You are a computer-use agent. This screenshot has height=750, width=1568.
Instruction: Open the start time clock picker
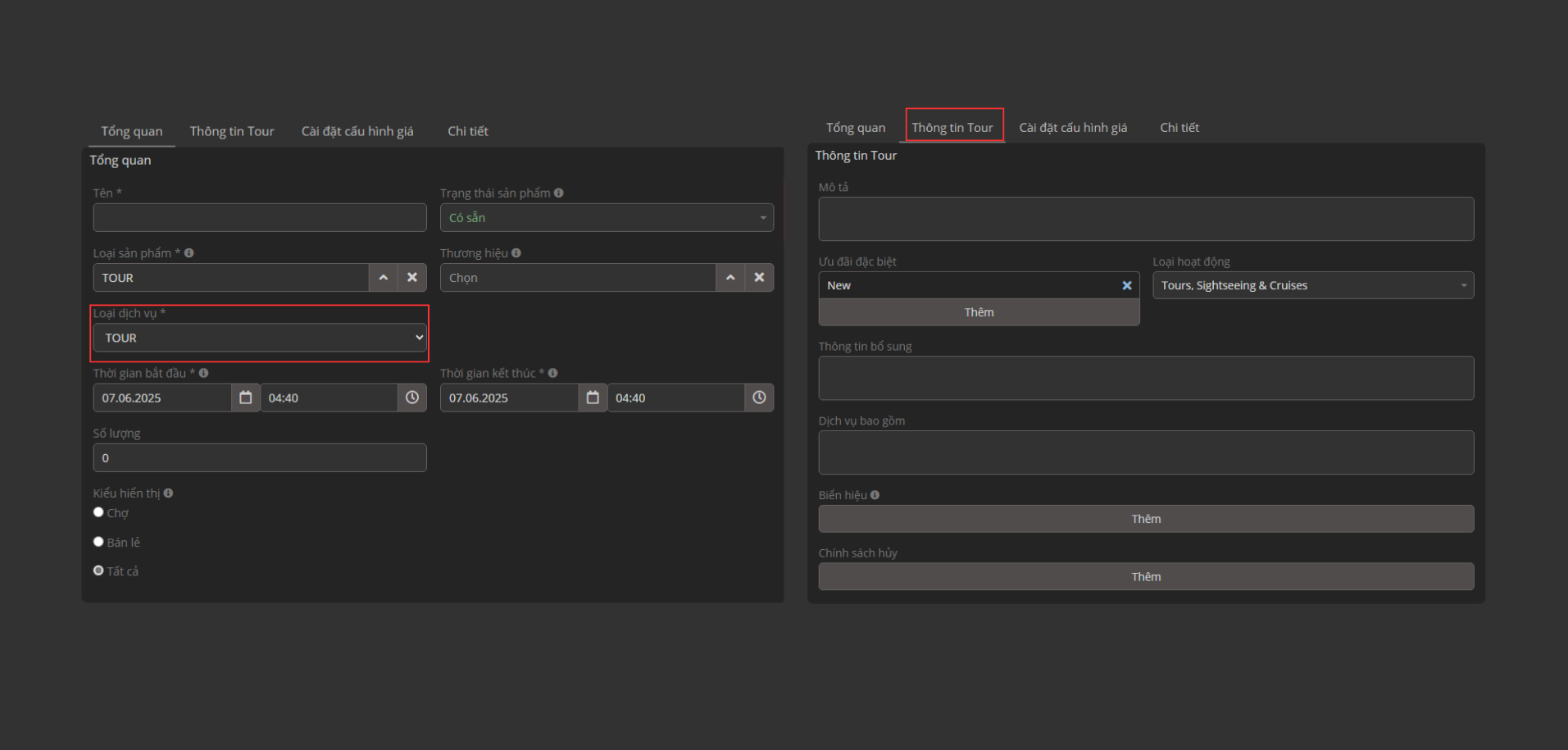[x=412, y=398]
